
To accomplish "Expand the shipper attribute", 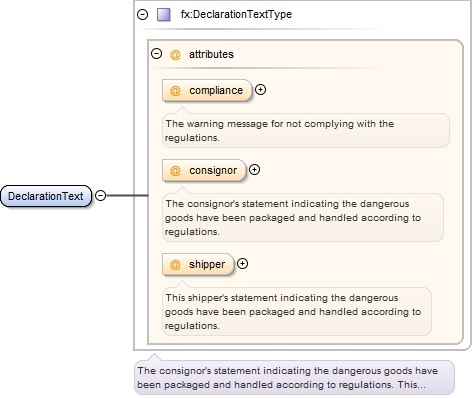I will pyautogui.click(x=242, y=264).
